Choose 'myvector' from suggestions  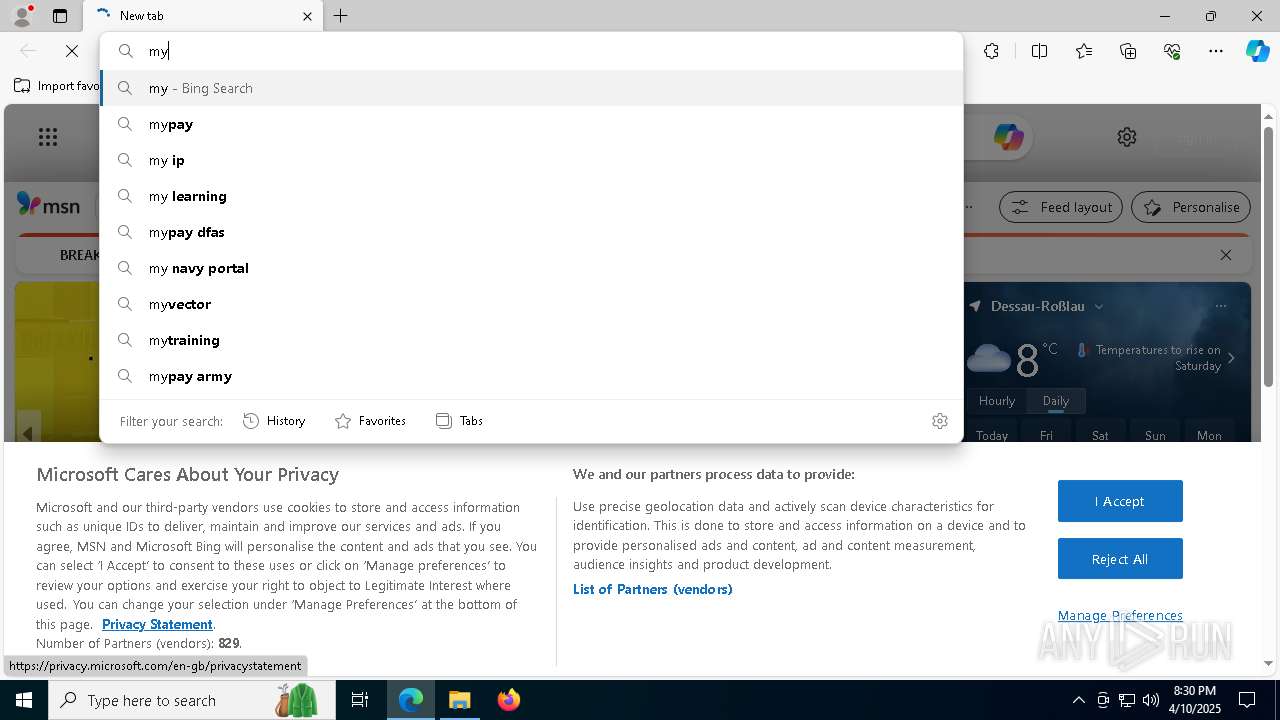(531, 304)
